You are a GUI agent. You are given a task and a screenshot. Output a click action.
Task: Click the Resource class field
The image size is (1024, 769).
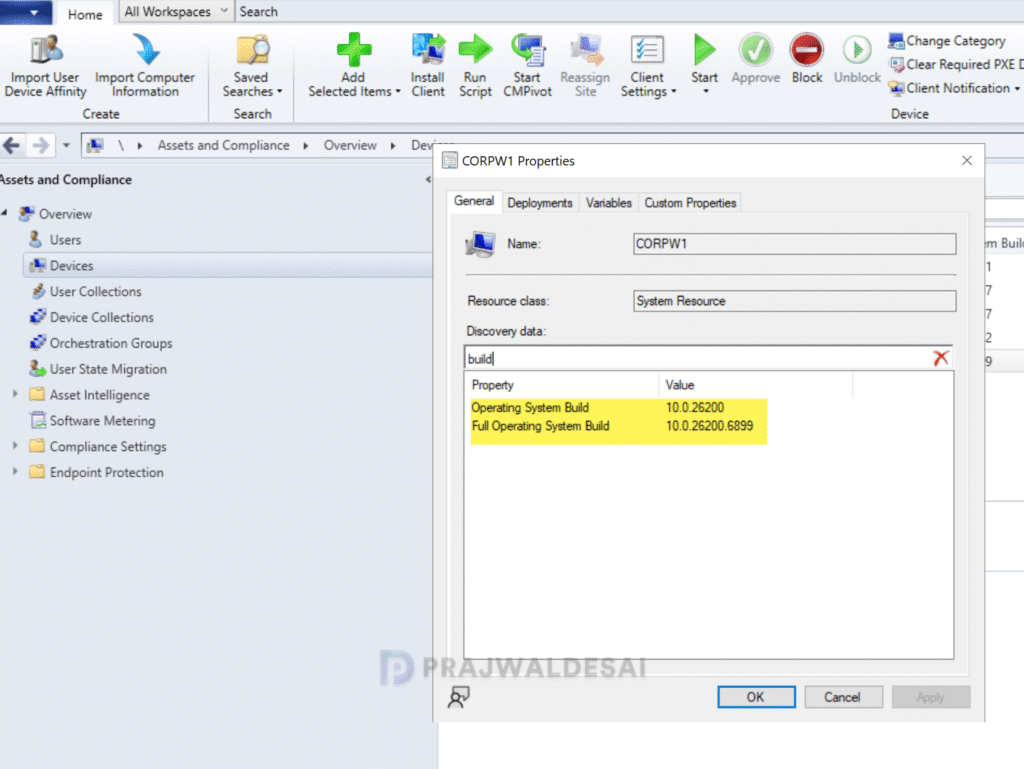pyautogui.click(x=794, y=301)
